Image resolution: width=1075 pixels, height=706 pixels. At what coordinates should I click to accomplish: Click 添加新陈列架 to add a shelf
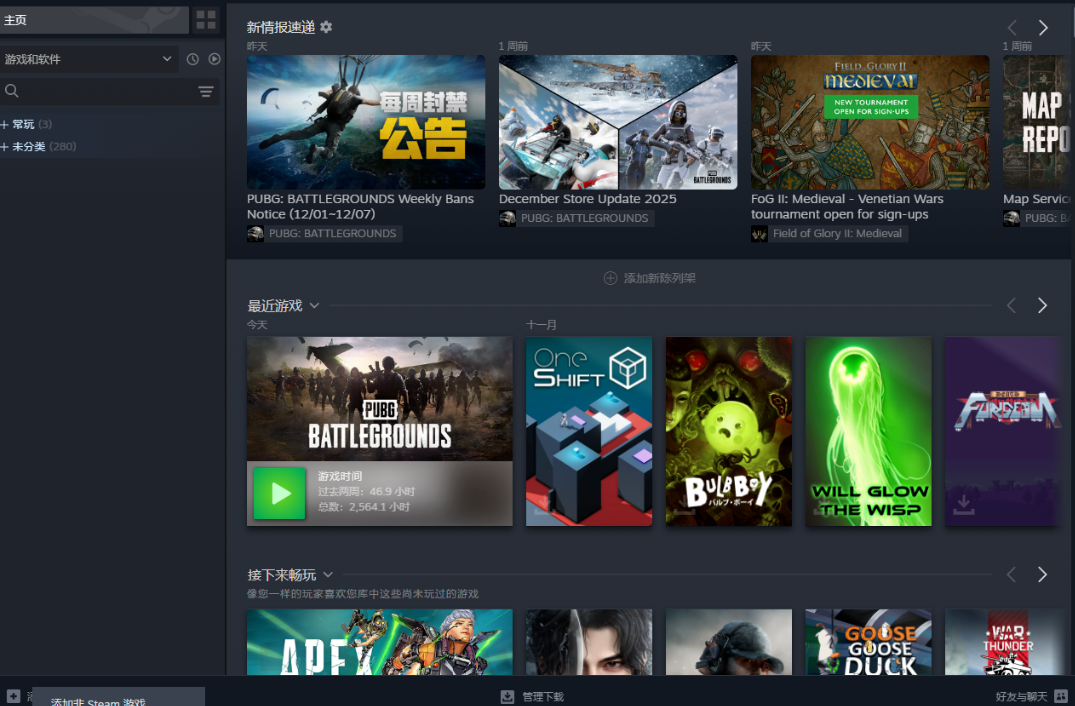coord(648,279)
